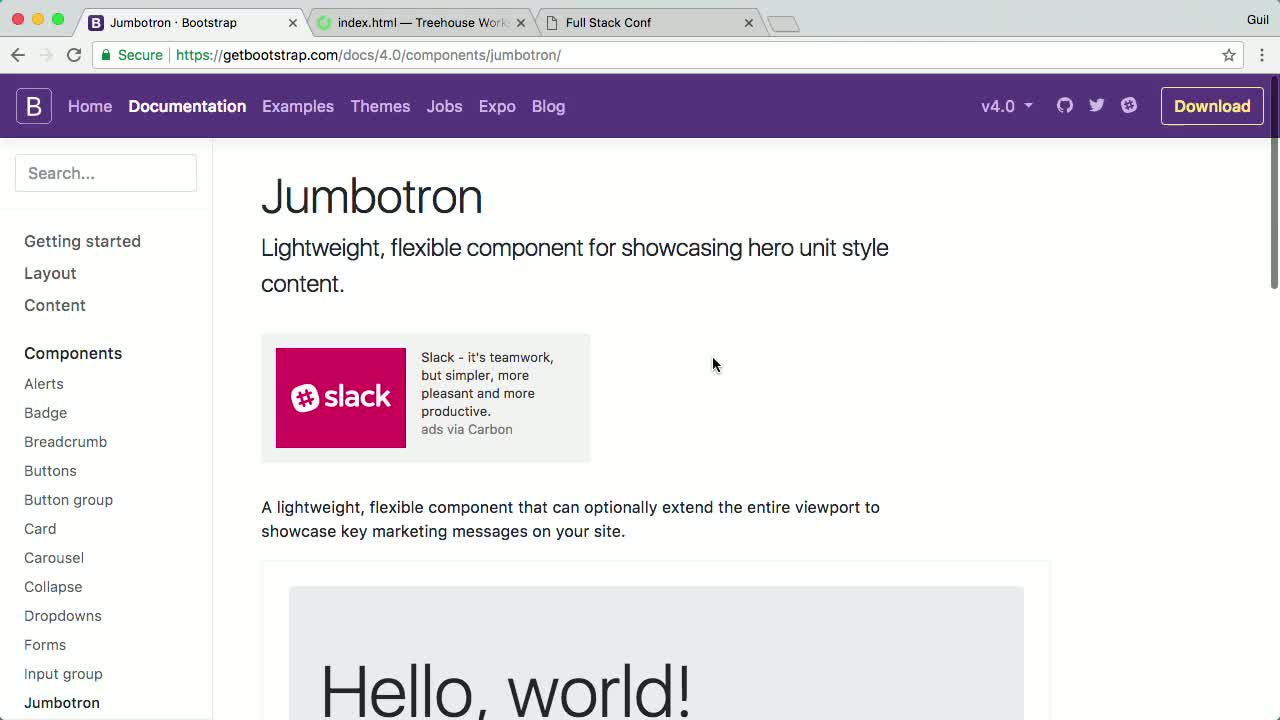This screenshot has height=720, width=1280.
Task: Open the Chrome three-dot menu
Action: click(1262, 55)
